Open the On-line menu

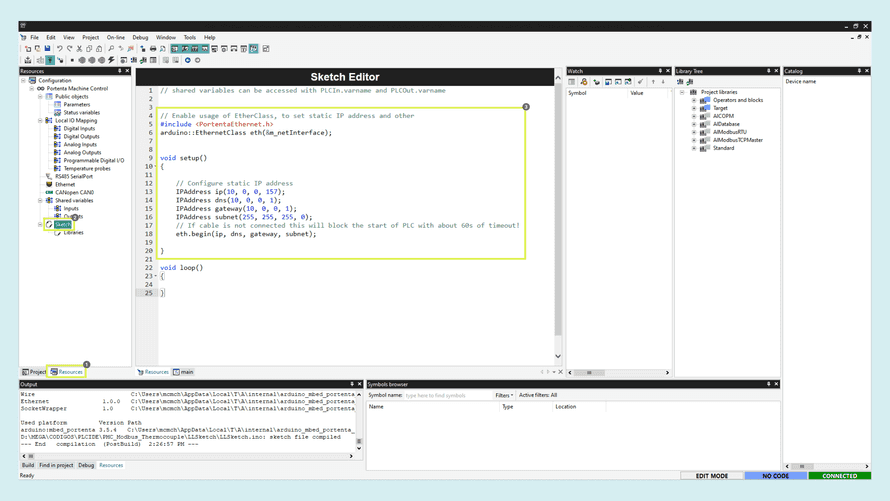116,37
